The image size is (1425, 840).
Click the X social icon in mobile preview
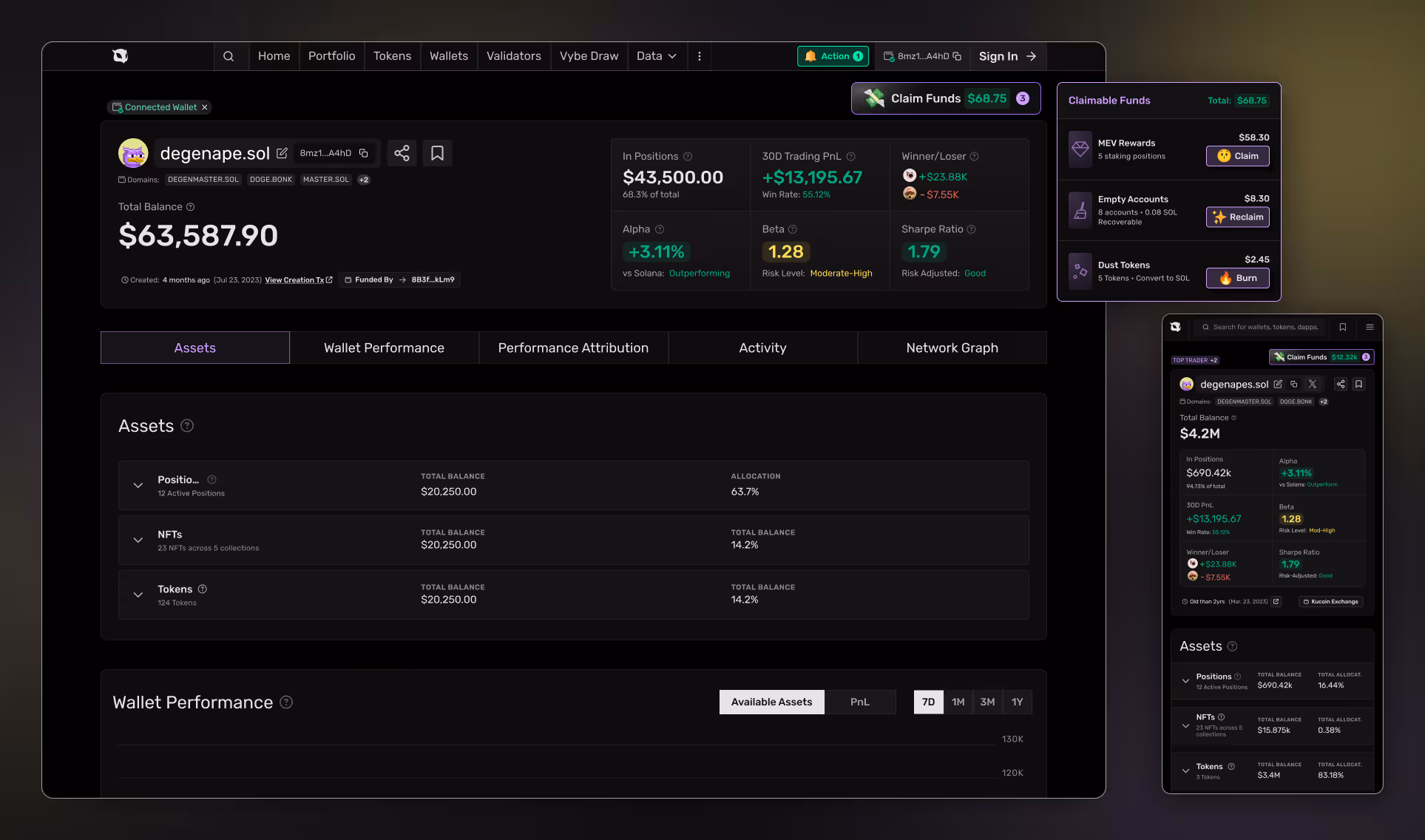click(x=1312, y=384)
